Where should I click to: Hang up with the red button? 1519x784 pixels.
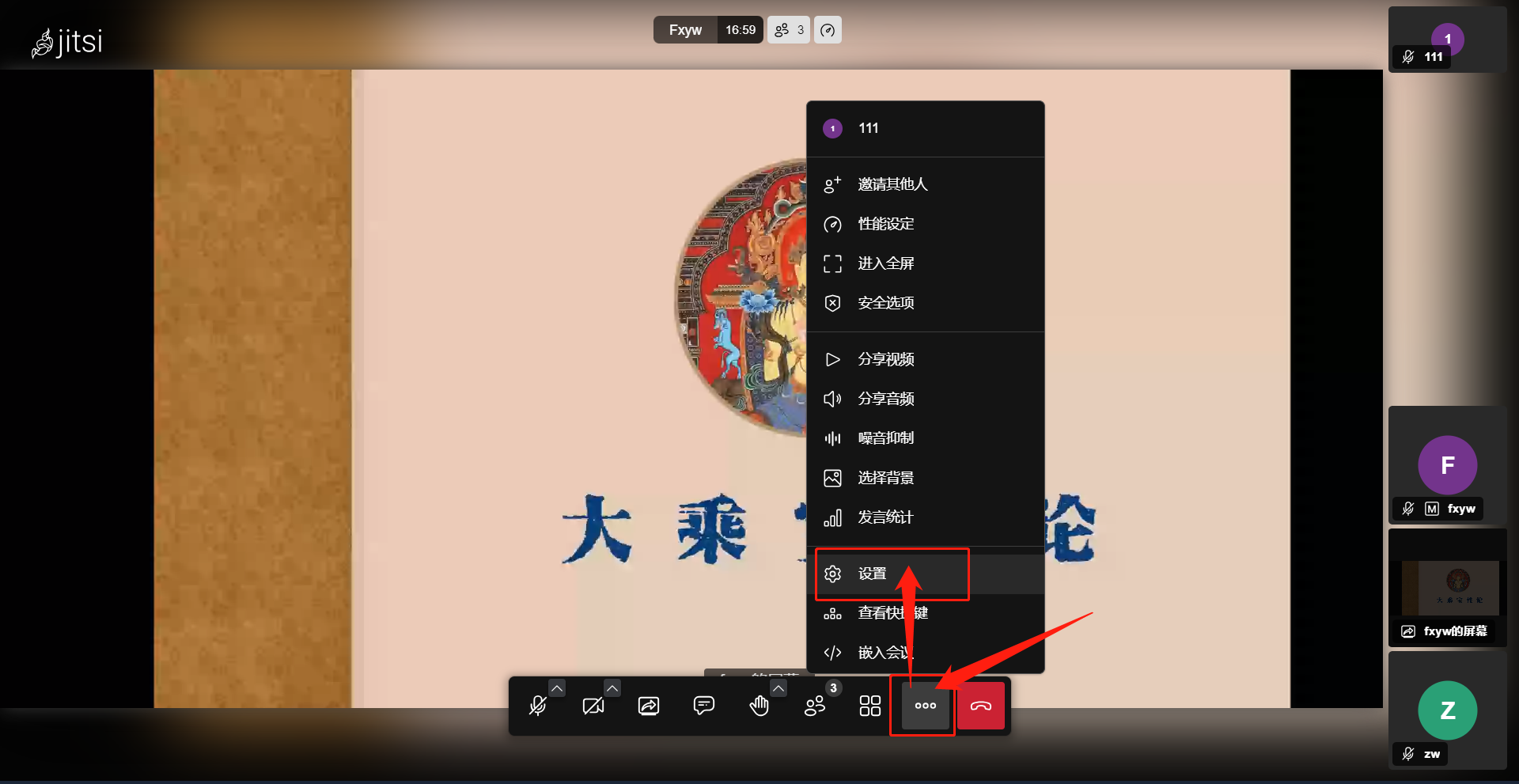pos(981,706)
